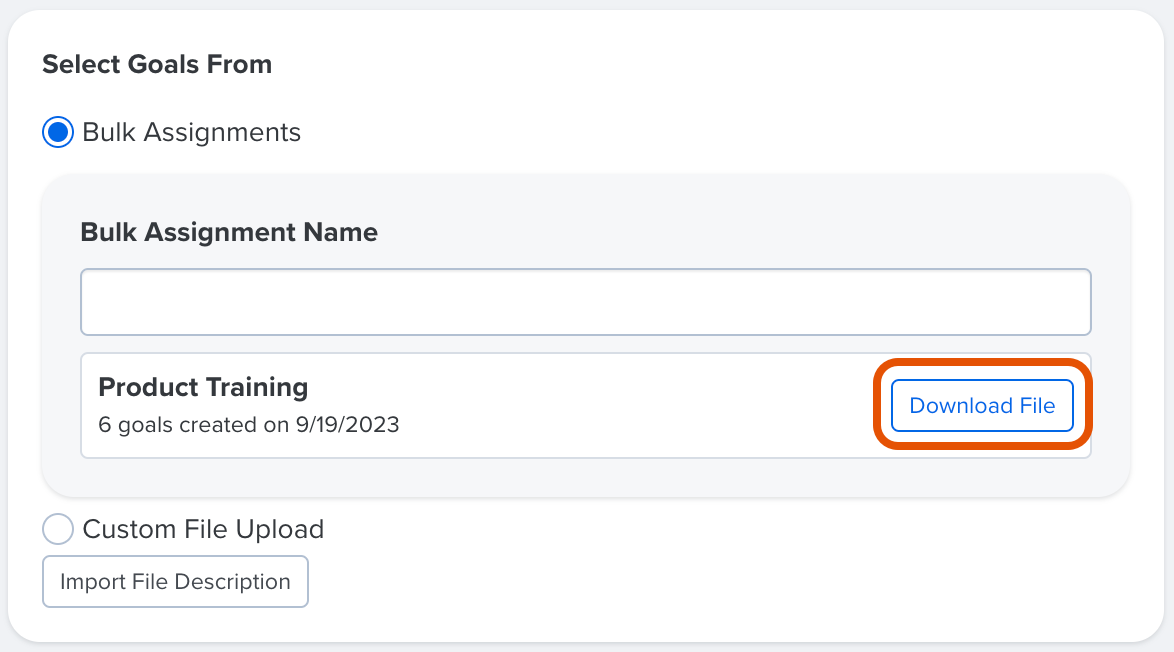Open the Import File Description dialog
The image size is (1174, 652).
point(174,581)
